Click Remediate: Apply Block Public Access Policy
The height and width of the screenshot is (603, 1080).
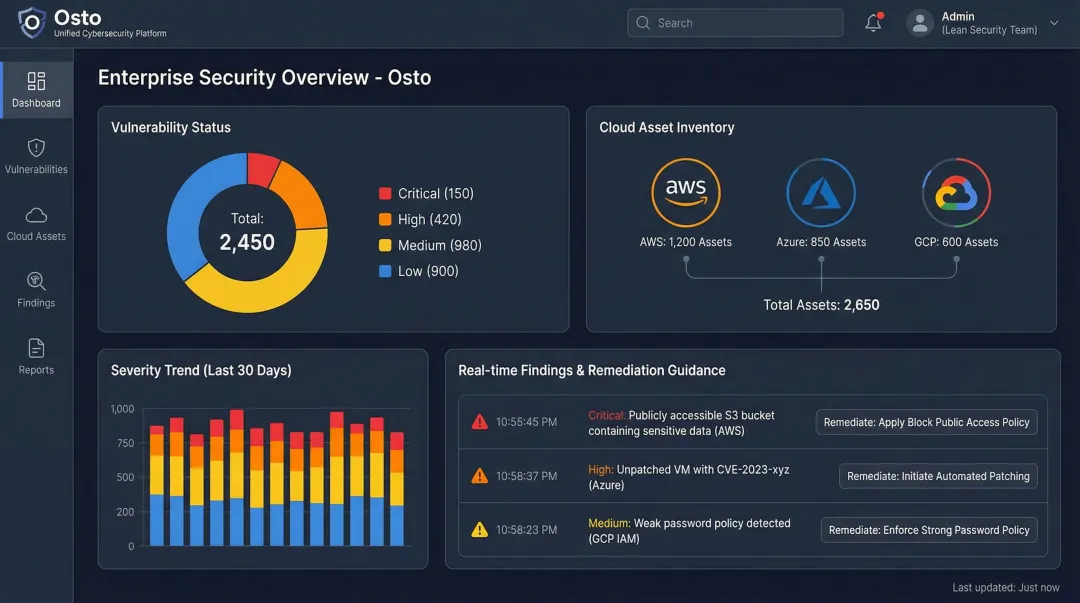[925, 422]
